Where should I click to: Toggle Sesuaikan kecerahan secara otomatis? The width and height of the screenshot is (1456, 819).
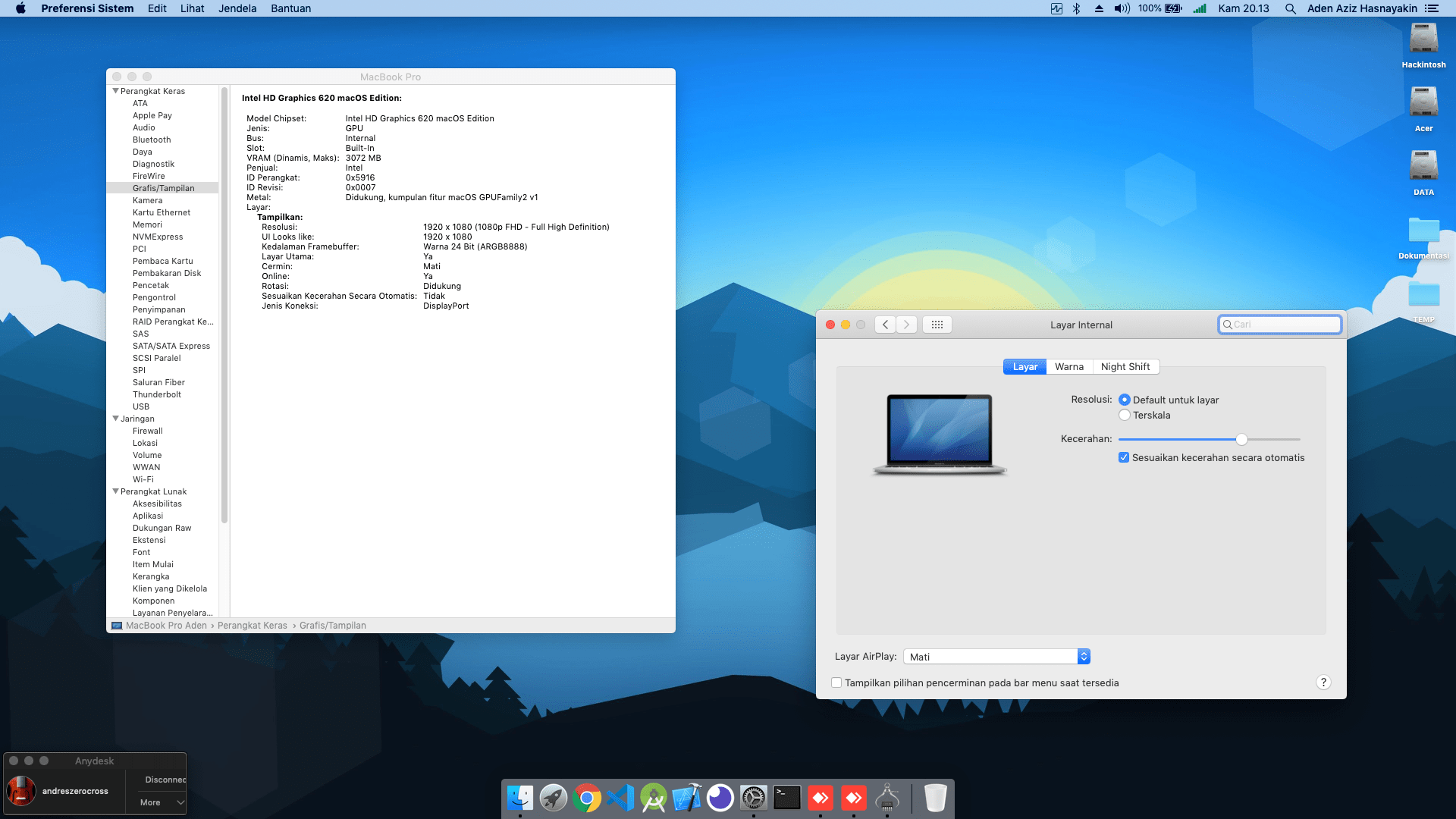pos(1124,457)
